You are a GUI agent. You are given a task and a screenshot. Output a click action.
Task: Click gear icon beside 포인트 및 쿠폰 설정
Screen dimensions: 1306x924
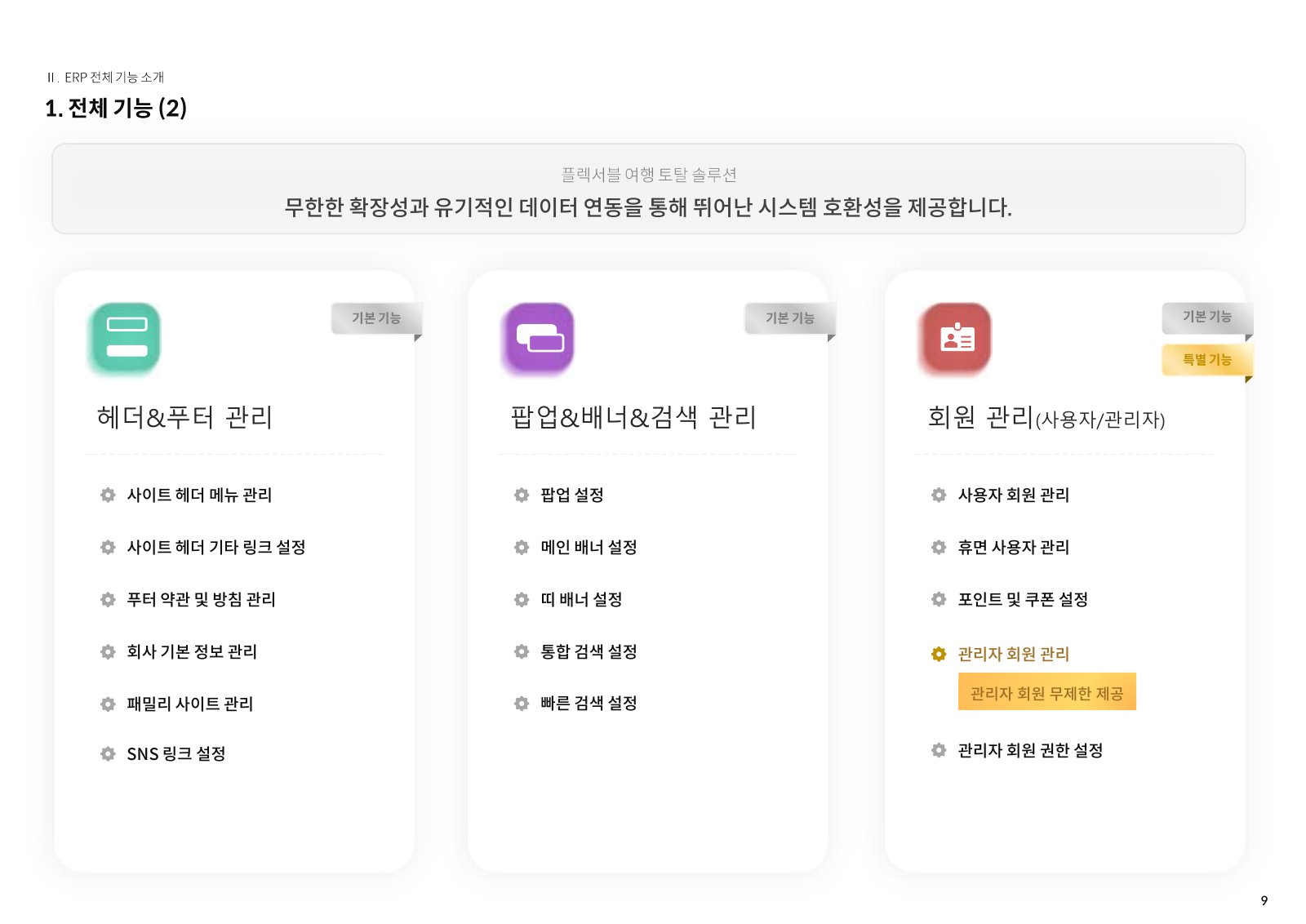click(939, 599)
